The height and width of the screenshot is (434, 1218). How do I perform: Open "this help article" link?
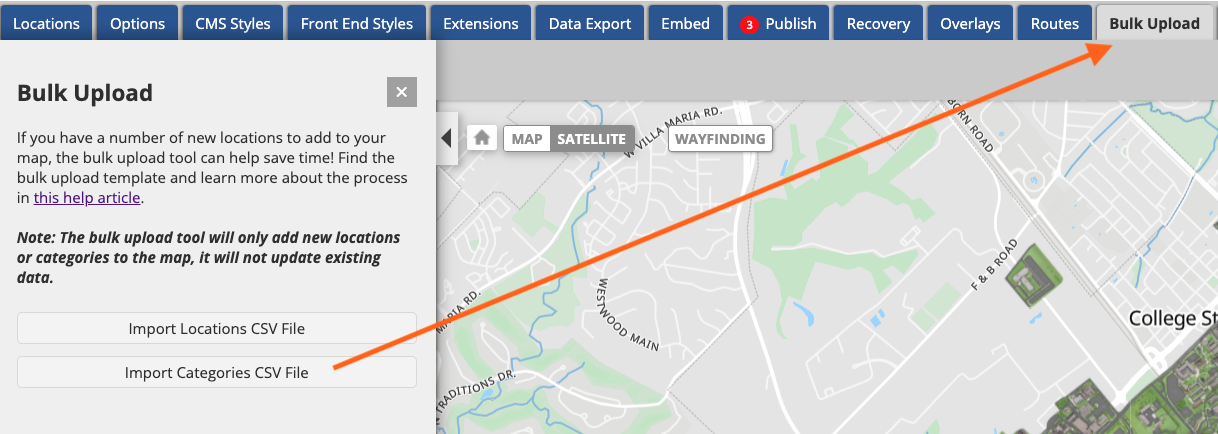(x=87, y=198)
